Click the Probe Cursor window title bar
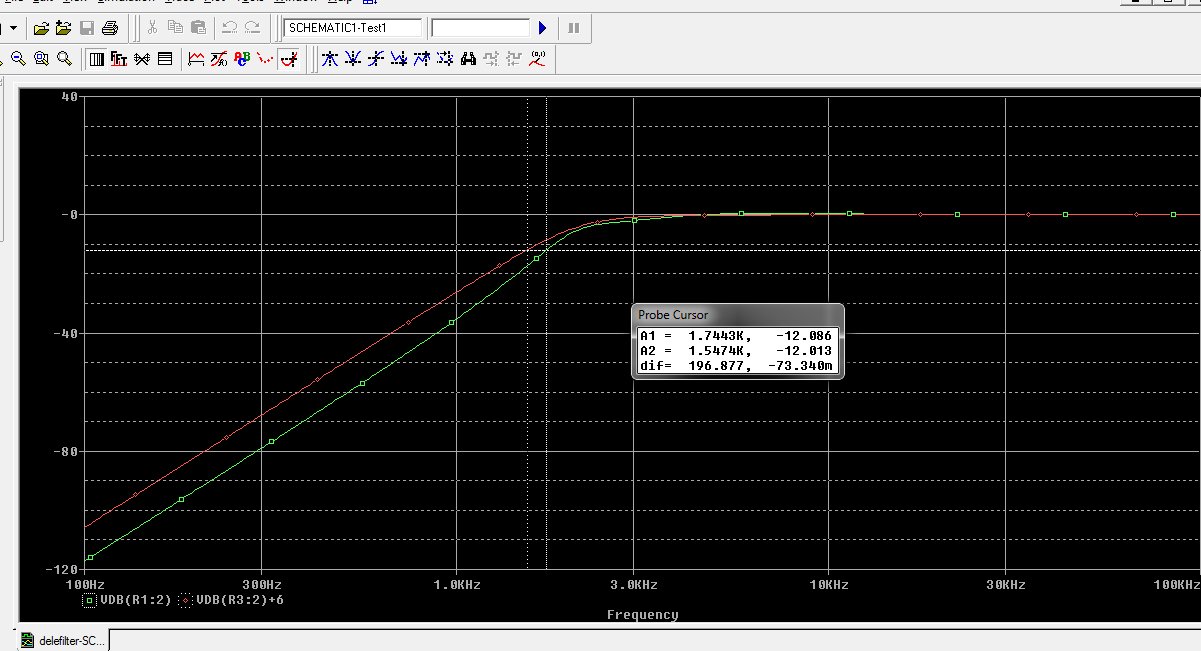This screenshot has height=651, width=1201. 737,315
